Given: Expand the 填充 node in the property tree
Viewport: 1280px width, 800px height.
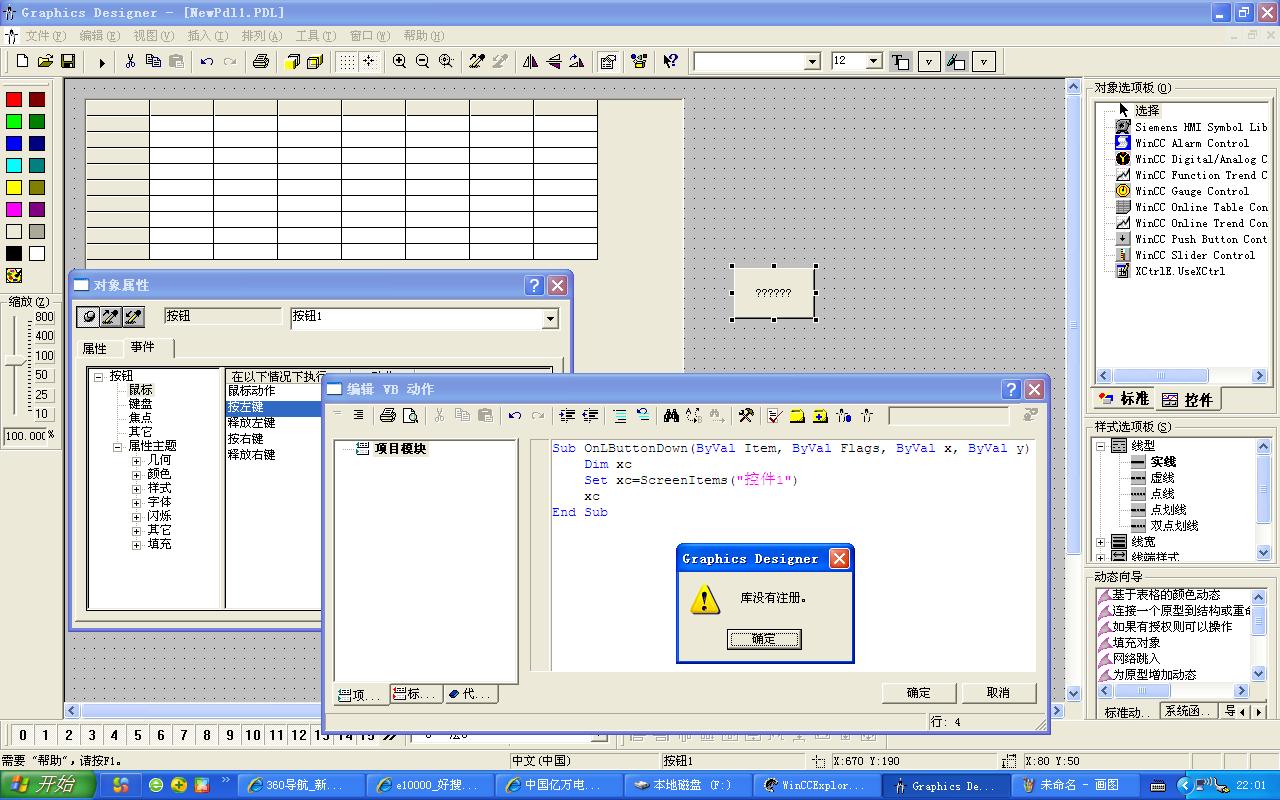Looking at the screenshot, I should 136,544.
